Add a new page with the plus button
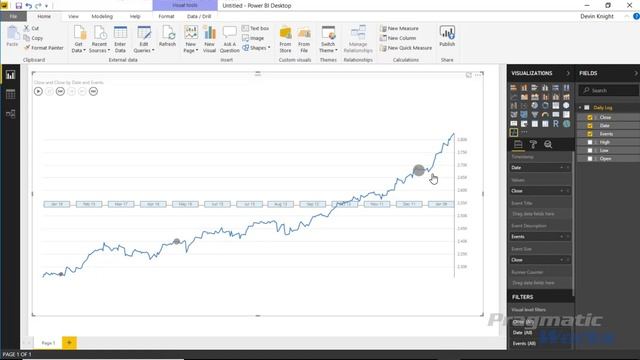The image size is (640, 360). [x=69, y=342]
